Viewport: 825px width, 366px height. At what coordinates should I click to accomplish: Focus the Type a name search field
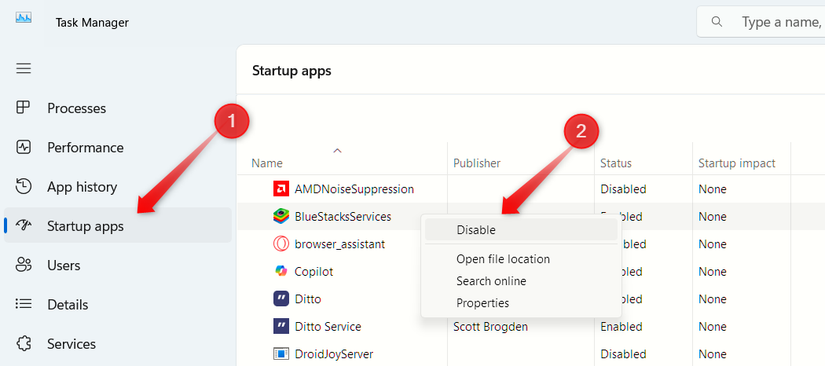[x=761, y=22]
